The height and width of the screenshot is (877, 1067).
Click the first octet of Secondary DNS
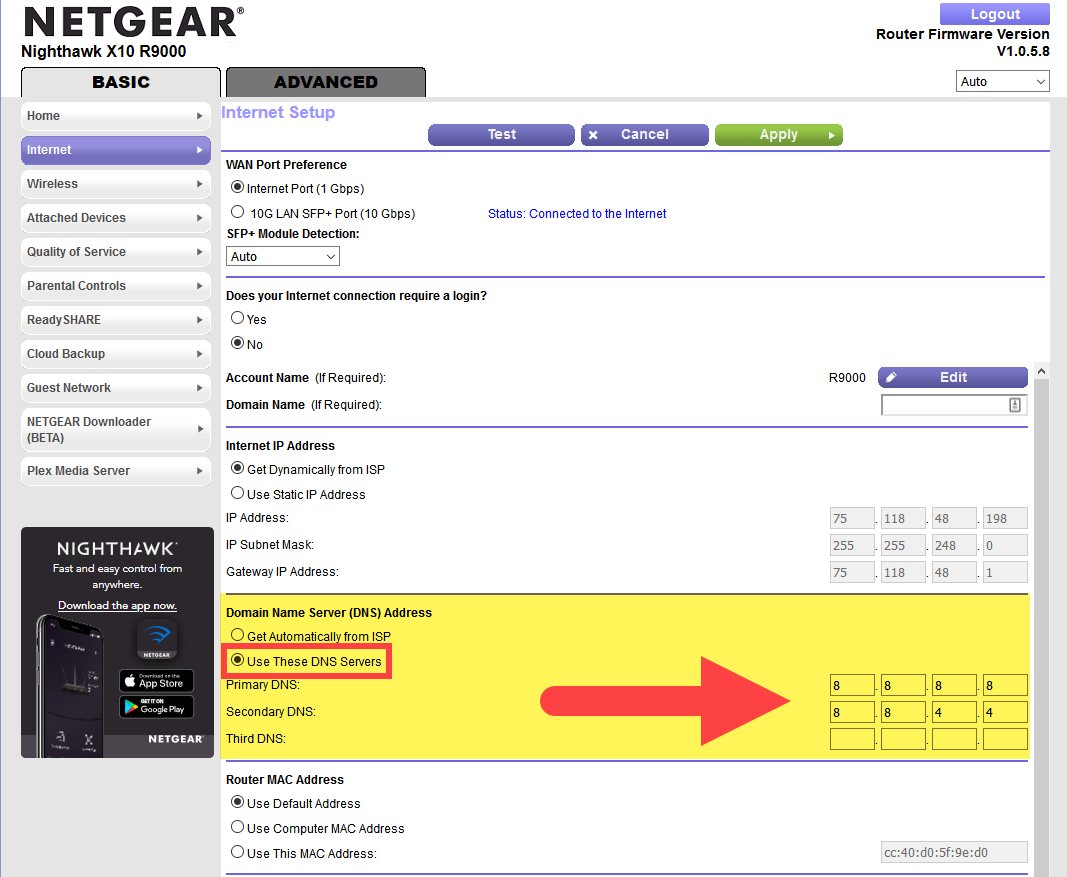[x=852, y=712]
